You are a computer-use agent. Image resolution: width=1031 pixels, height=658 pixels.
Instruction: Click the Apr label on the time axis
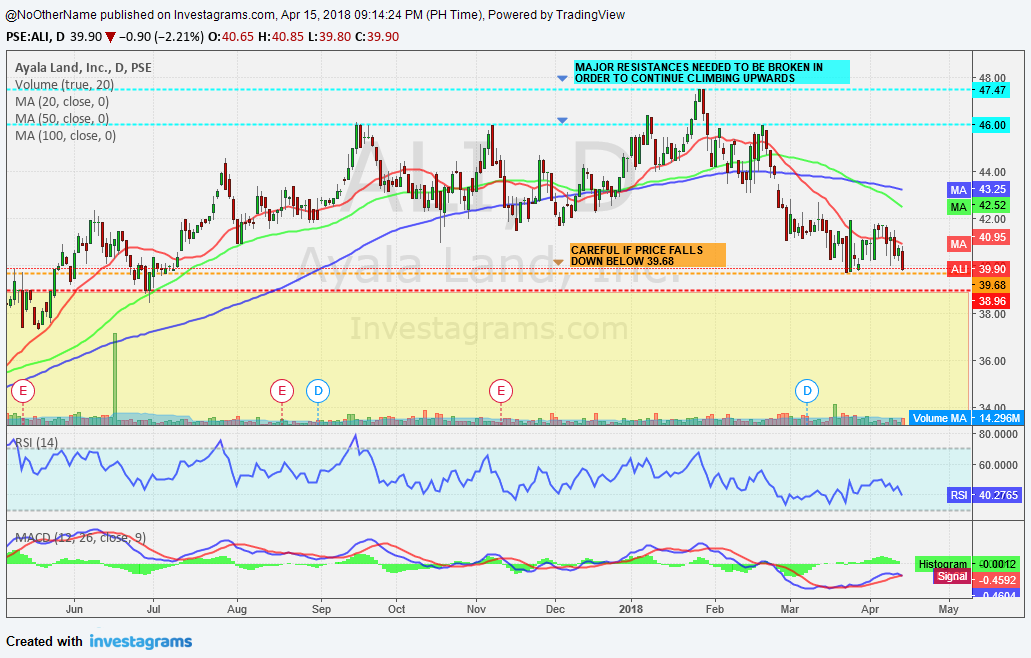click(870, 609)
